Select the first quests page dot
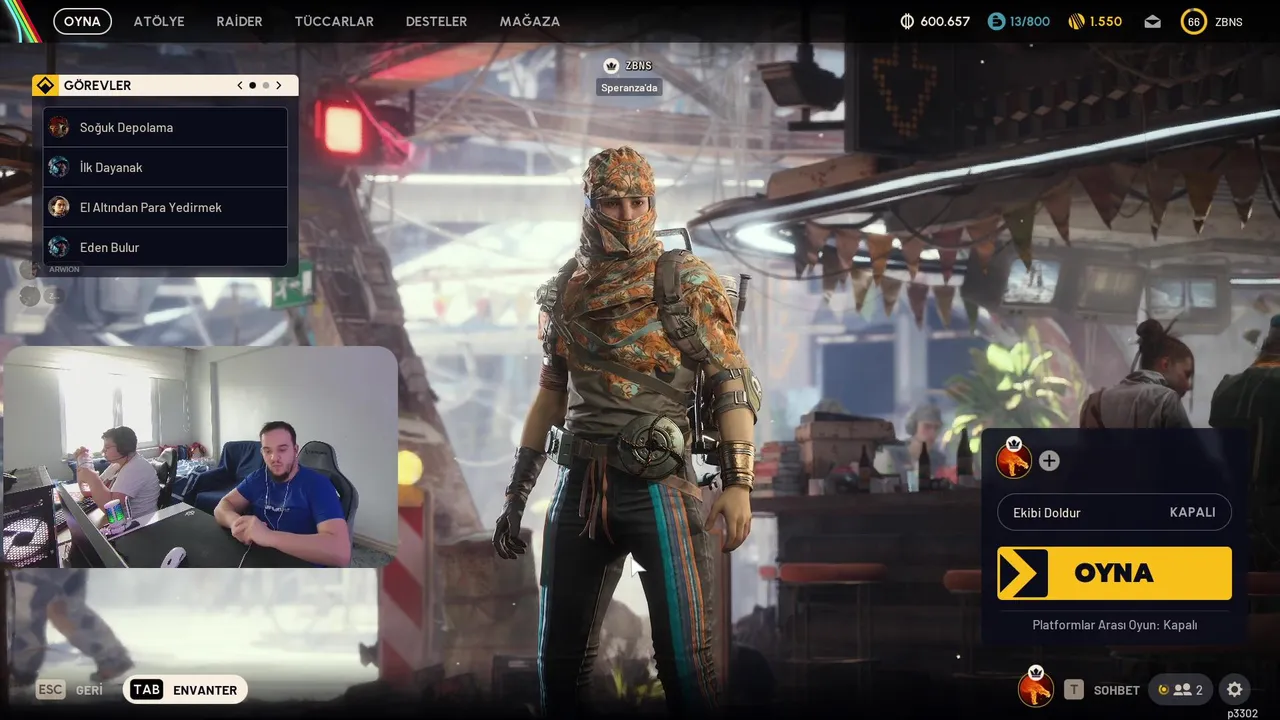This screenshot has width=1280, height=720. [x=252, y=86]
